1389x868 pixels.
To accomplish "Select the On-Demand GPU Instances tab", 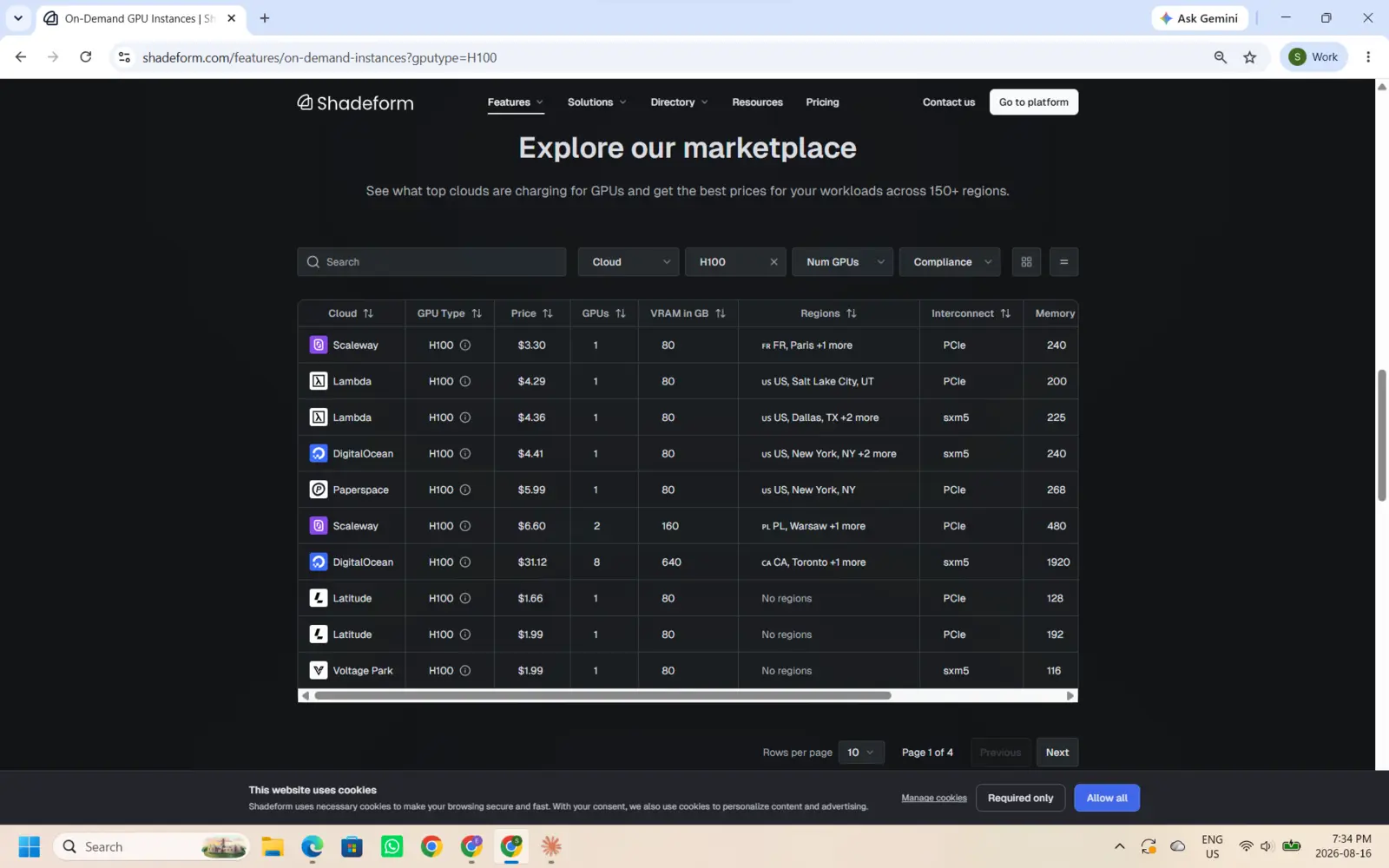I will 141,18.
